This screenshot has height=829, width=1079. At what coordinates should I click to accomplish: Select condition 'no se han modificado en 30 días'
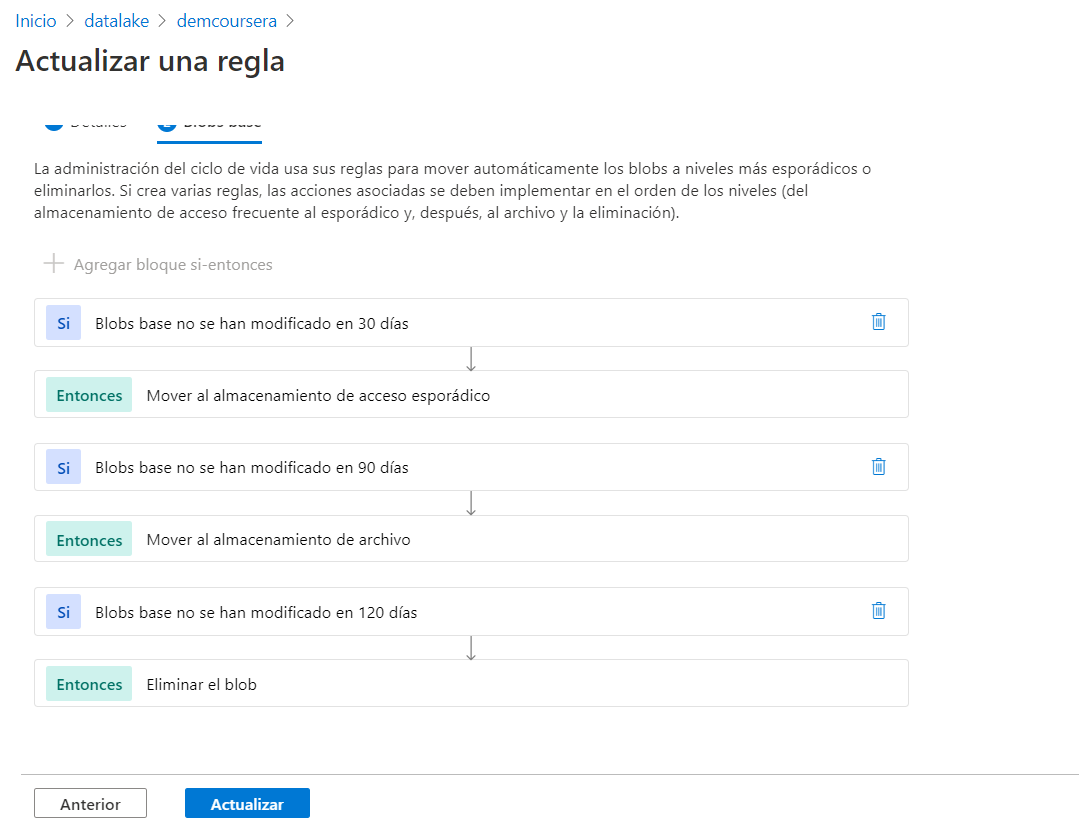[471, 323]
